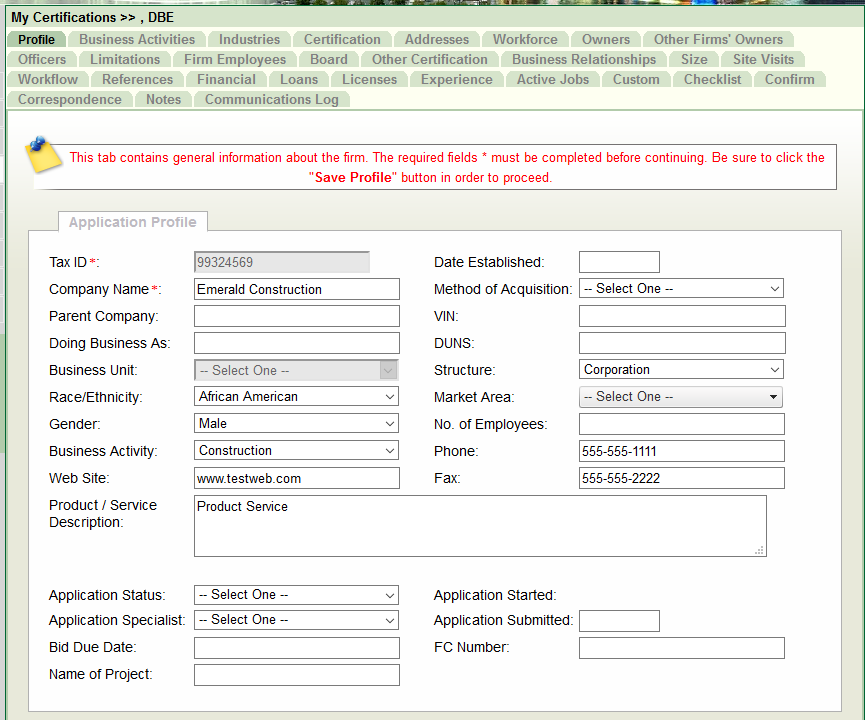Expand the Method of Acquisition dropdown
The height and width of the screenshot is (720, 865).
coord(681,289)
